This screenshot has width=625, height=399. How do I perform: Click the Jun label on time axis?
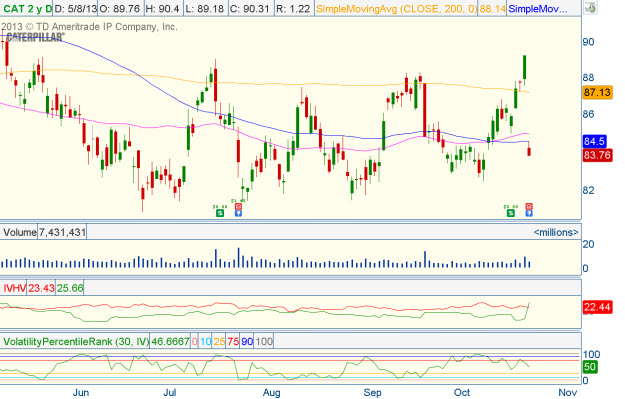[x=81, y=393]
